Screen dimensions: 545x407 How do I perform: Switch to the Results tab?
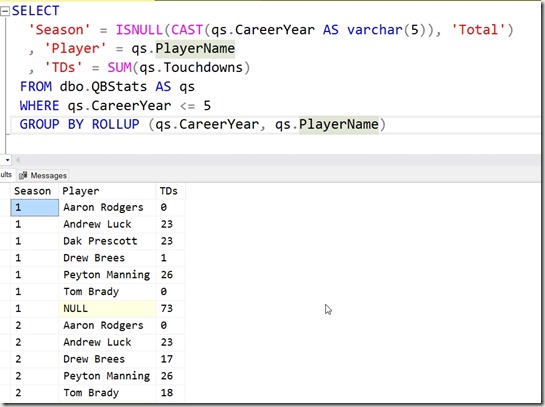point(6,174)
